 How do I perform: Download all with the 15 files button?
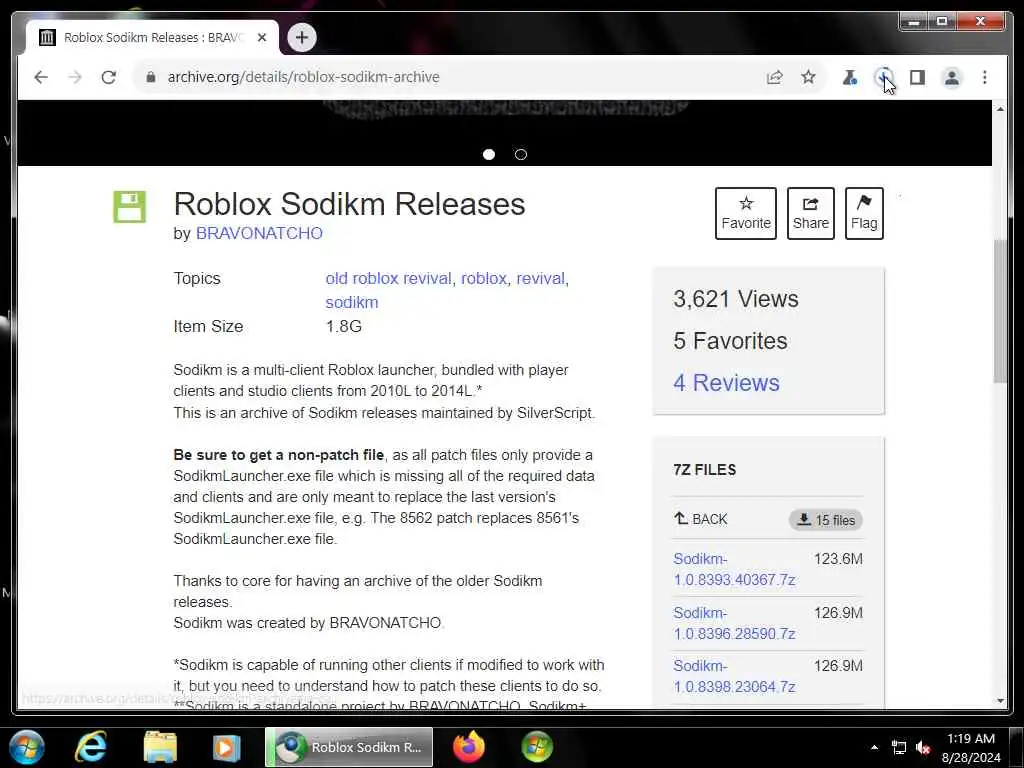pos(826,520)
